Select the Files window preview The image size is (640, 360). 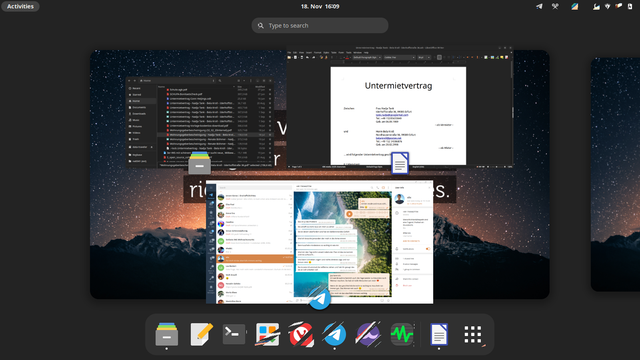click(200, 121)
